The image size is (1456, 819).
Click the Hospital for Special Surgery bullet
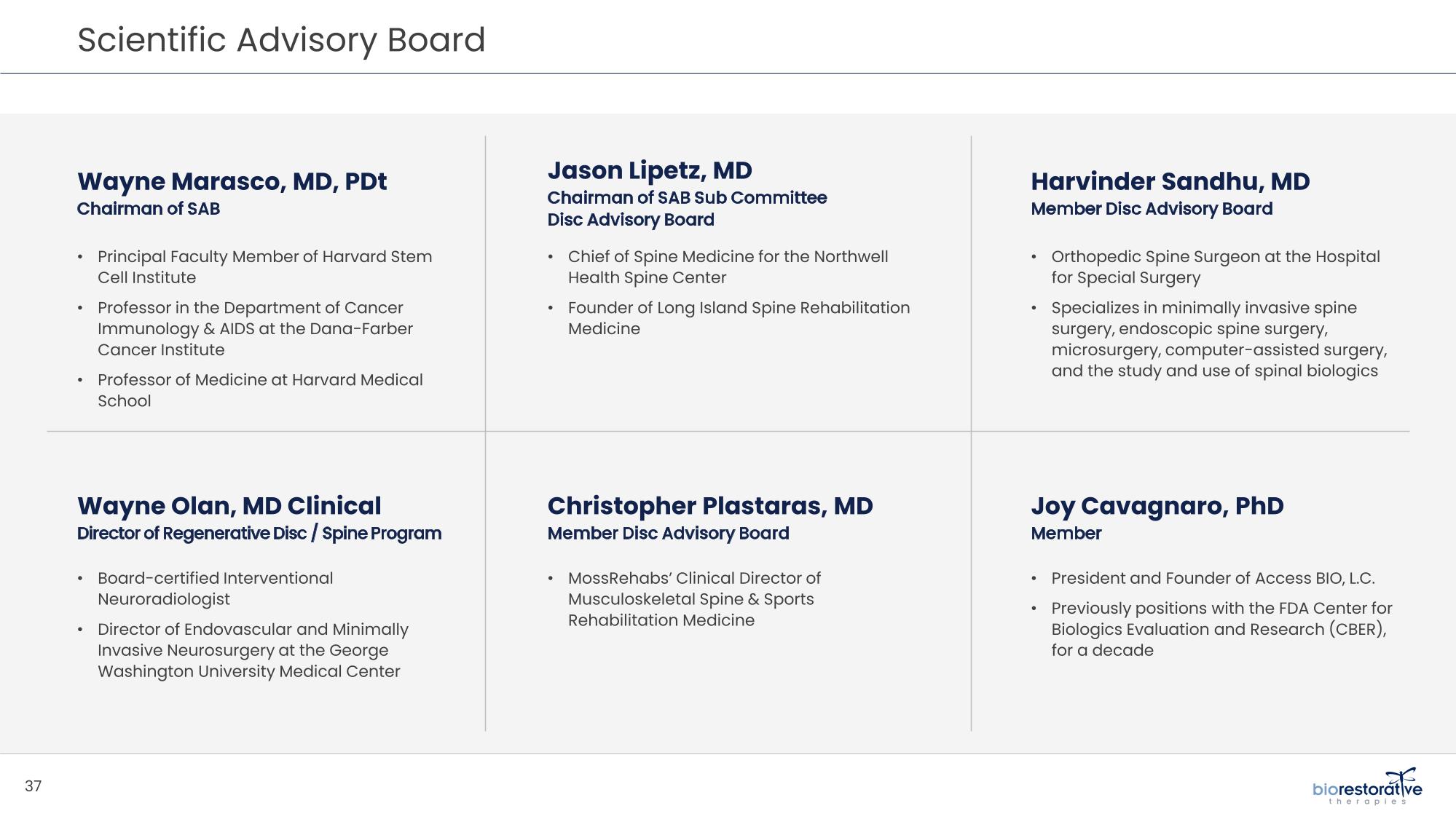click(x=1215, y=267)
